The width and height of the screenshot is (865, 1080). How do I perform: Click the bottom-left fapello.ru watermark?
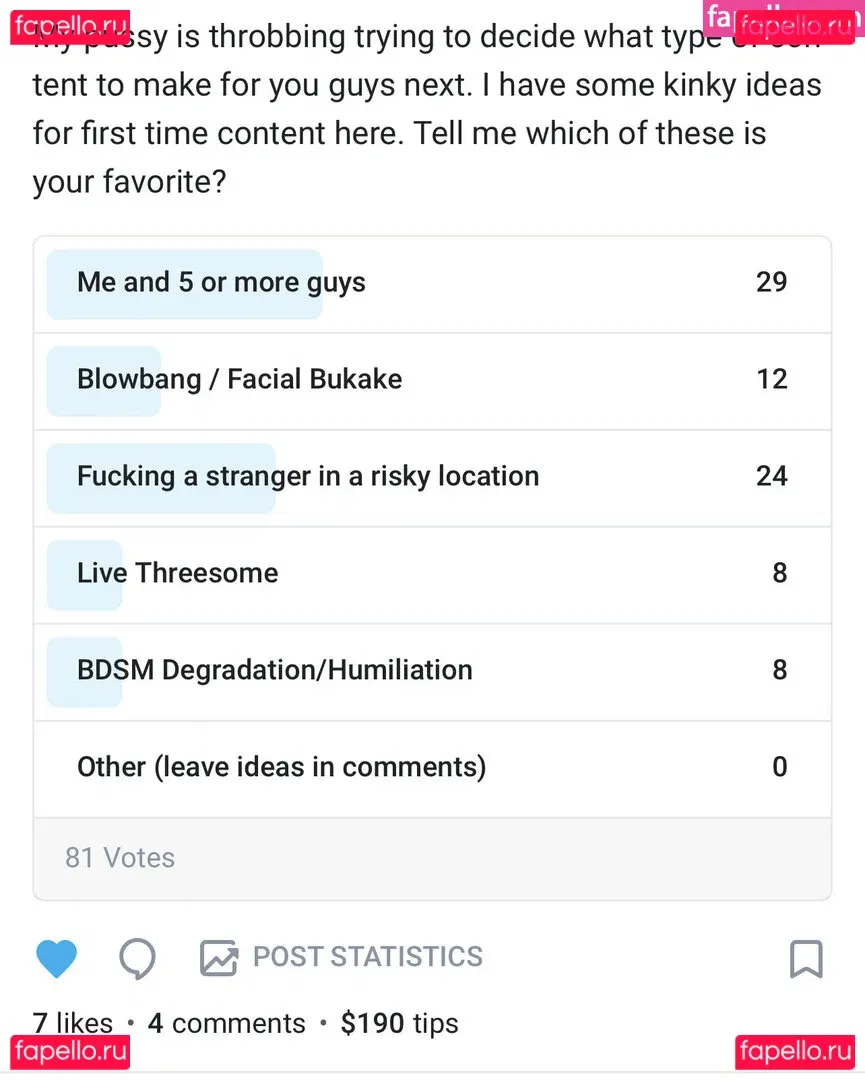71,1051
